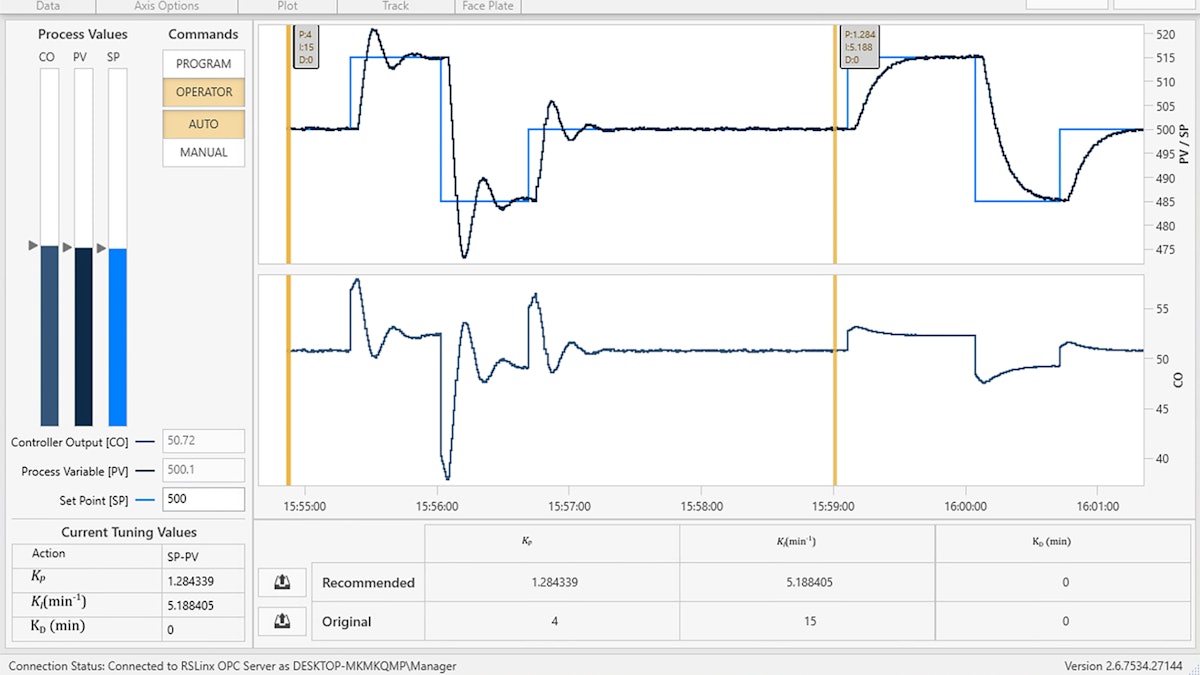Open the Face Plate menu

(x=487, y=6)
